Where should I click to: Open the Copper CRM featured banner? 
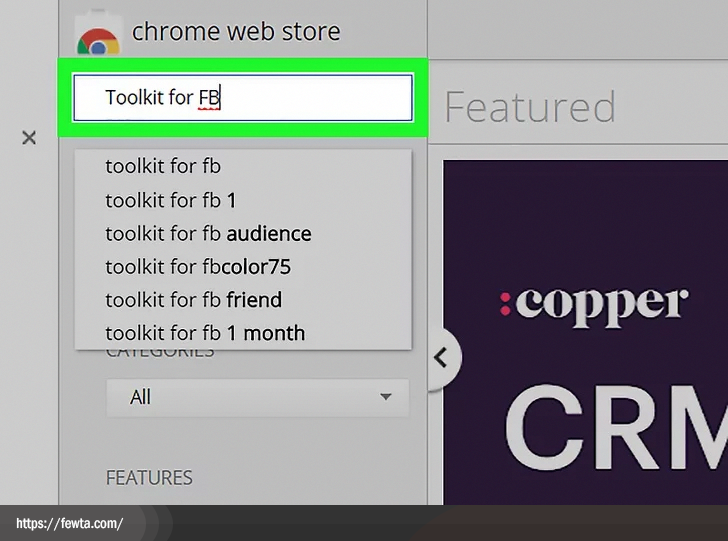click(x=585, y=332)
